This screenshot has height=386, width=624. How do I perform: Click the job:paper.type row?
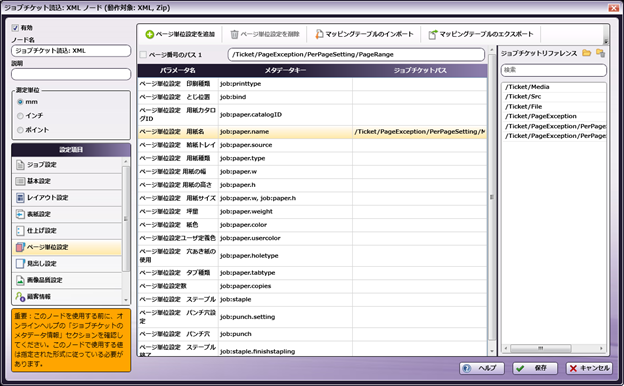[312, 158]
